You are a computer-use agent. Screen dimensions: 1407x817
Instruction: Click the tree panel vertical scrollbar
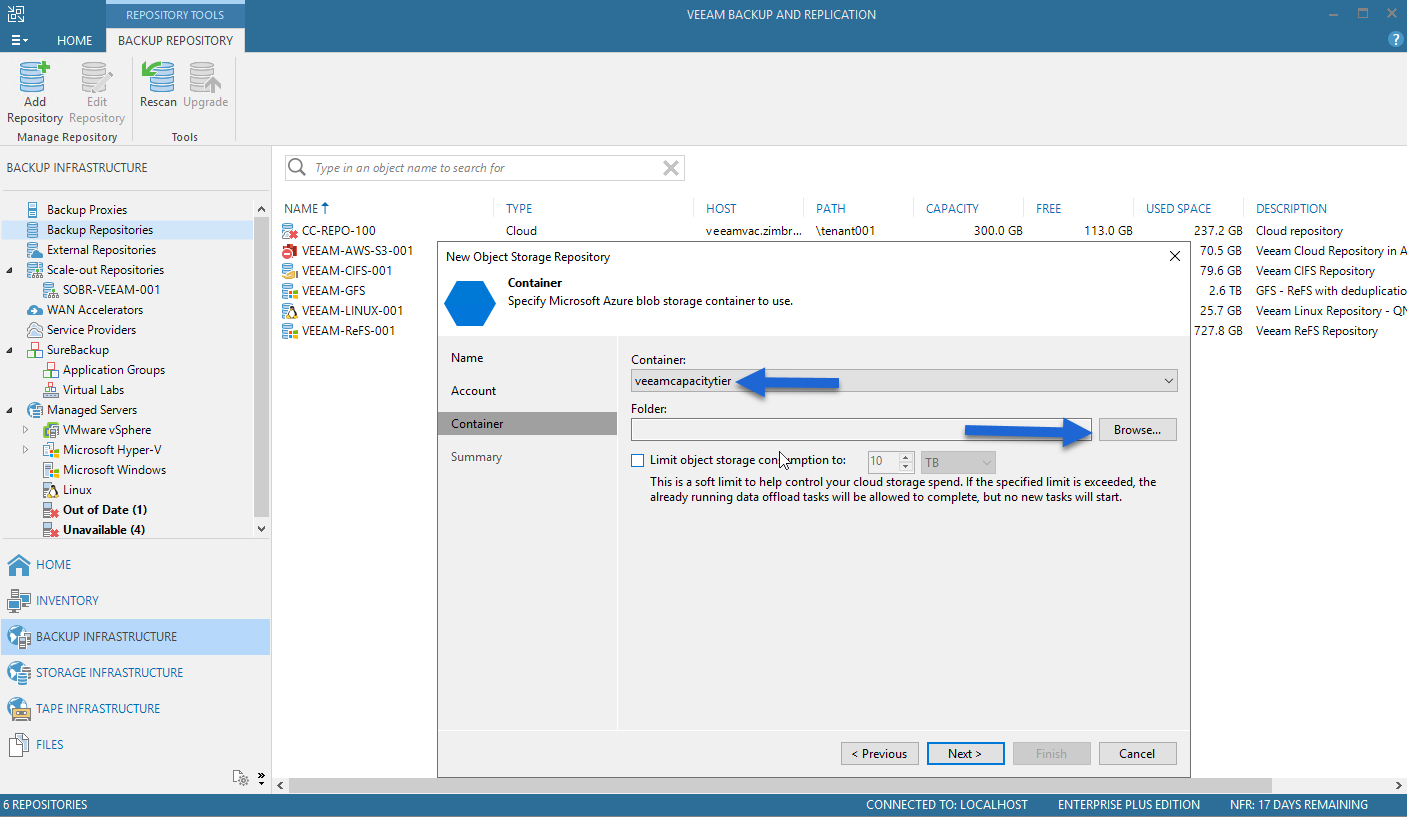(x=262, y=369)
